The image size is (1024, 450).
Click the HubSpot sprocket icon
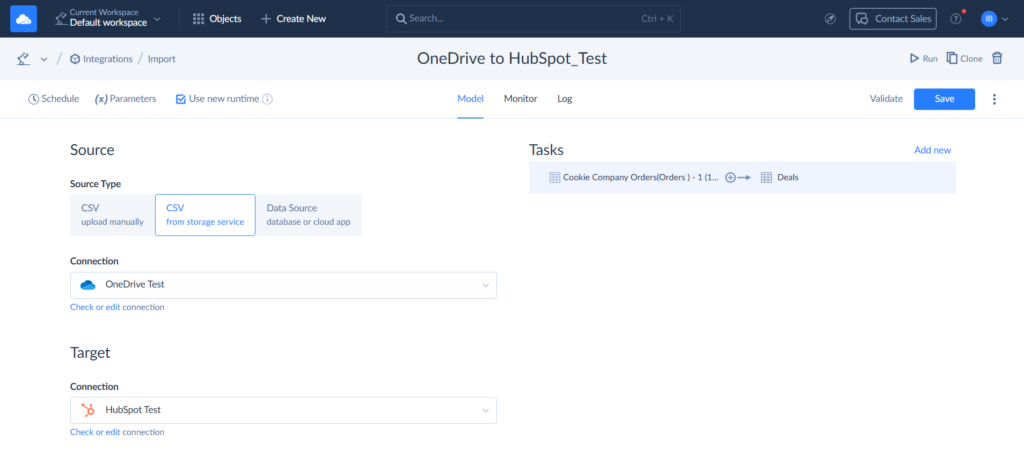coord(88,410)
